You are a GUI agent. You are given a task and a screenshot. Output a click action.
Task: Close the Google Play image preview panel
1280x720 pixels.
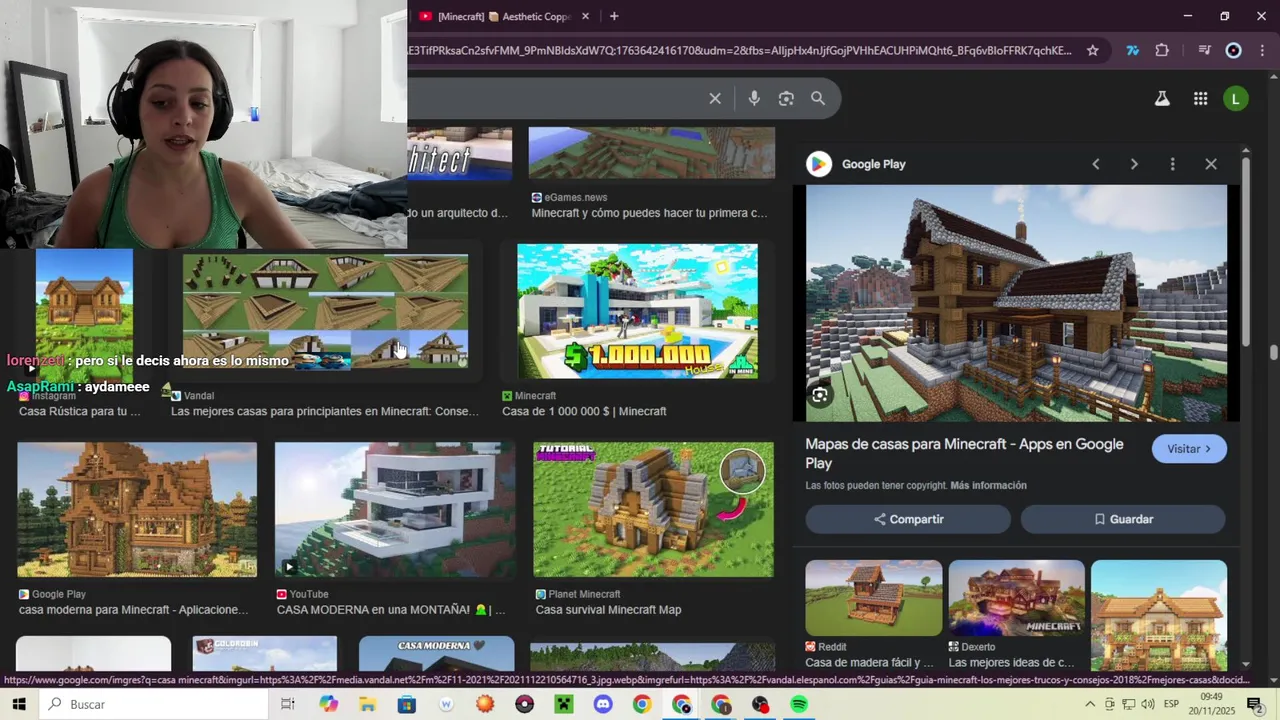(x=1211, y=164)
